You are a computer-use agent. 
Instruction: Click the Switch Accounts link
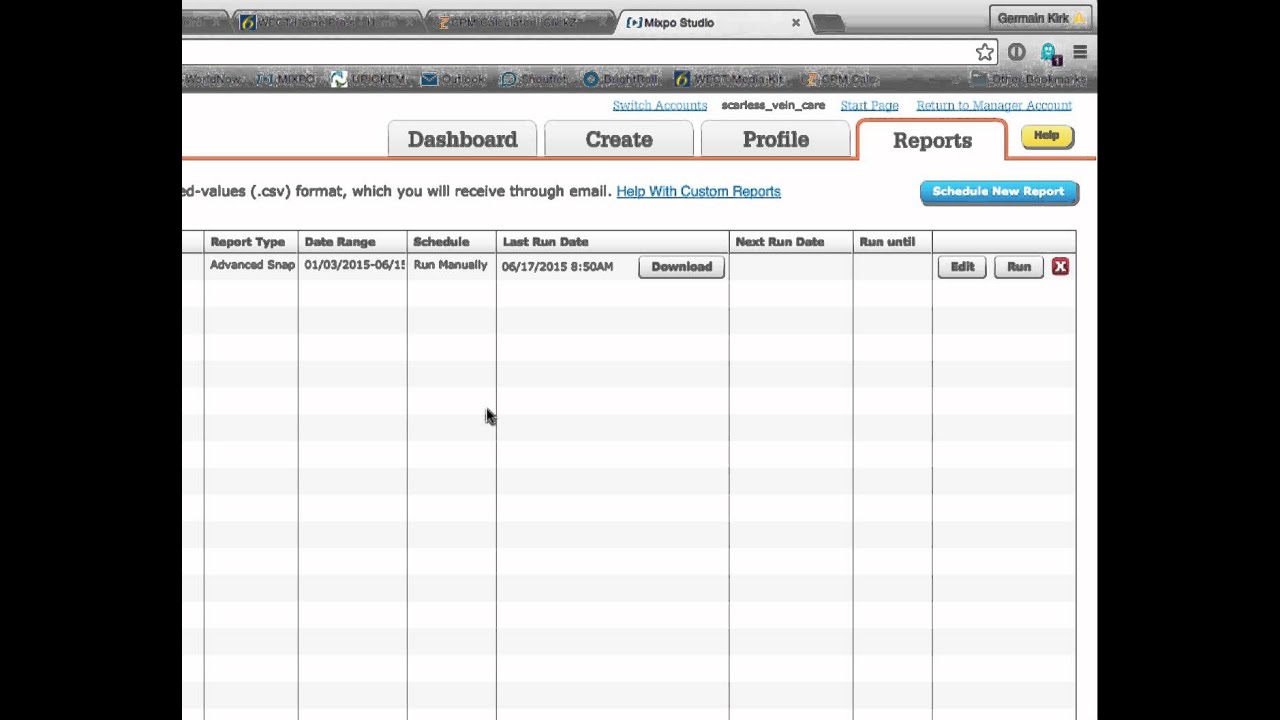coord(660,105)
